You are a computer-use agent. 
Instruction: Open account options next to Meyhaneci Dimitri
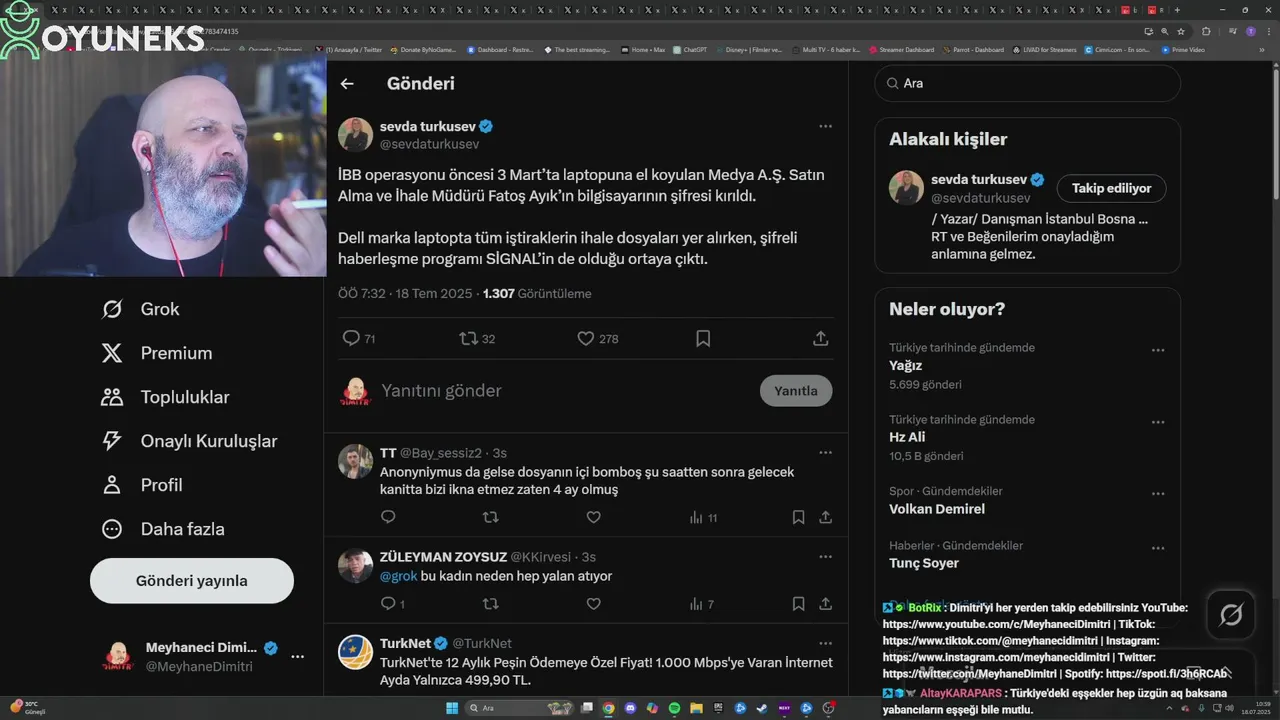click(297, 657)
